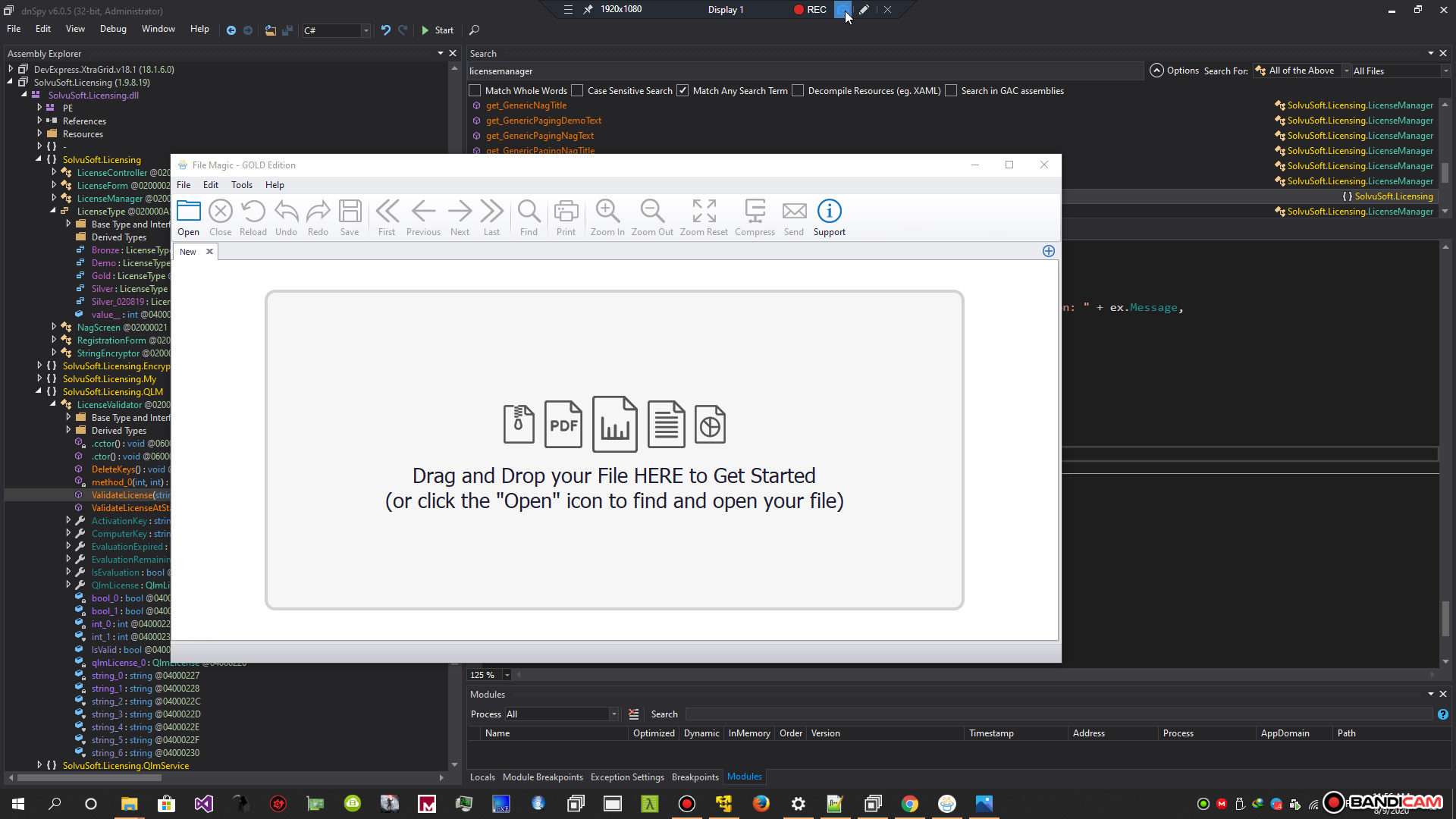1456x819 pixels.
Task: Open File menu in File Magic
Action: point(184,184)
